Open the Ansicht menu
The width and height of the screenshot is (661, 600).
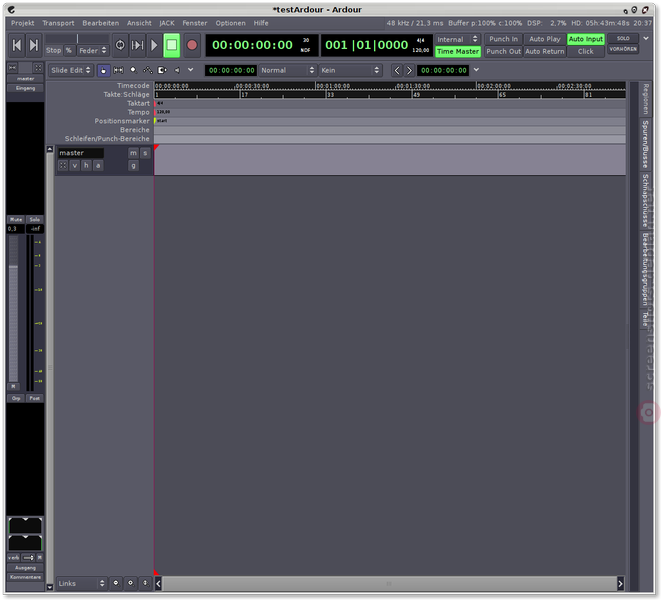click(139, 23)
